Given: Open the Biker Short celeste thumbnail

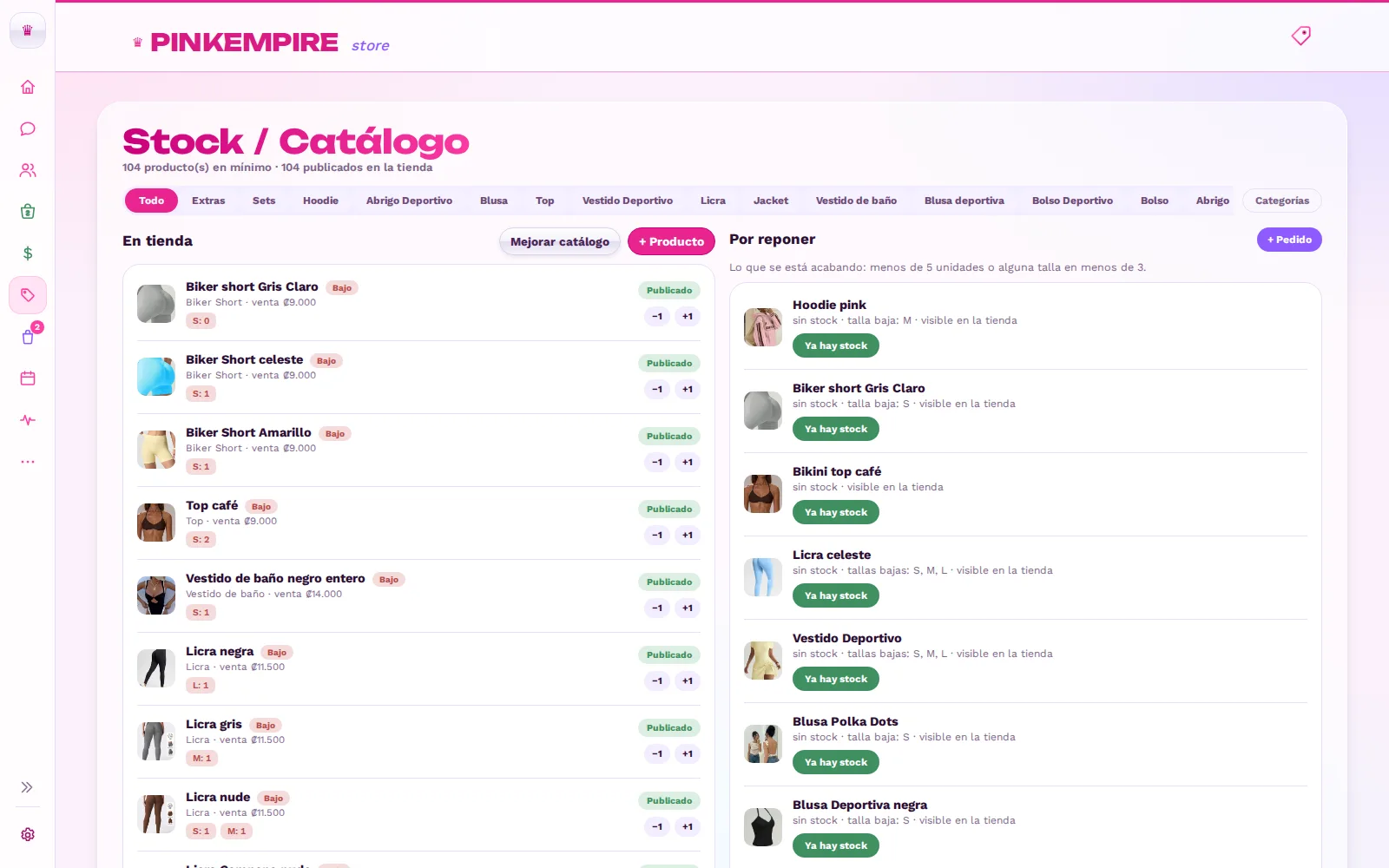Looking at the screenshot, I should point(156,377).
